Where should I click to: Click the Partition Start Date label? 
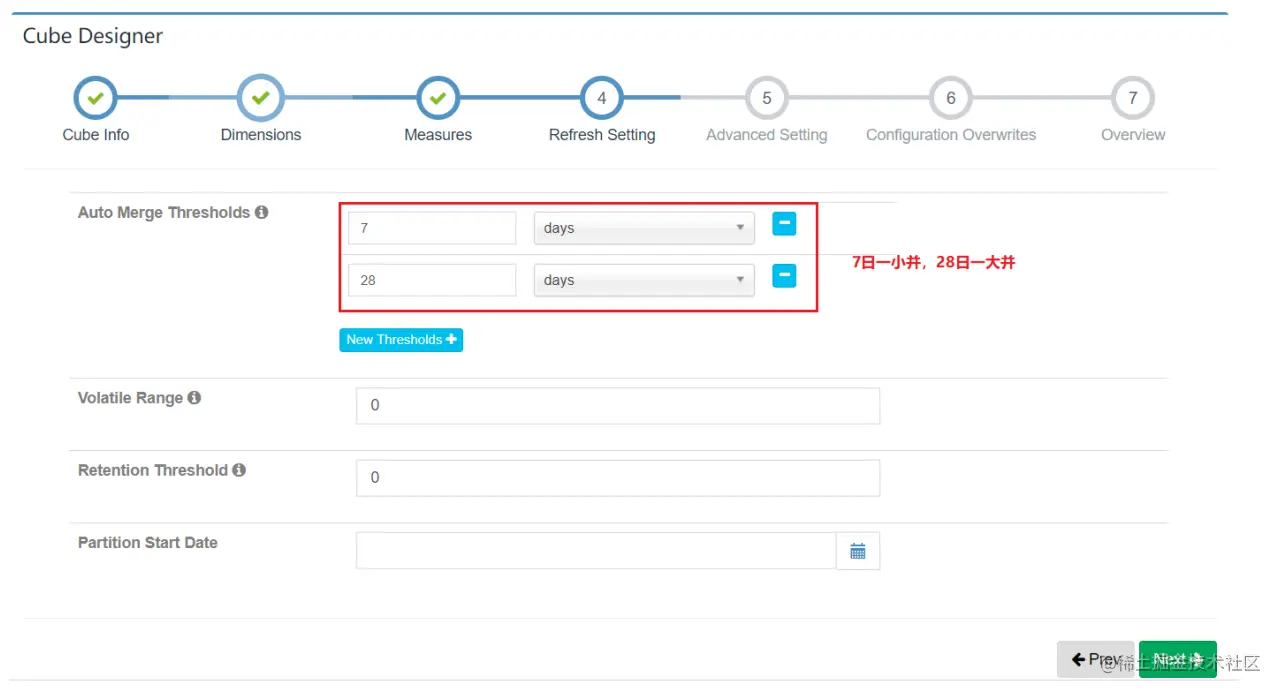click(x=148, y=542)
